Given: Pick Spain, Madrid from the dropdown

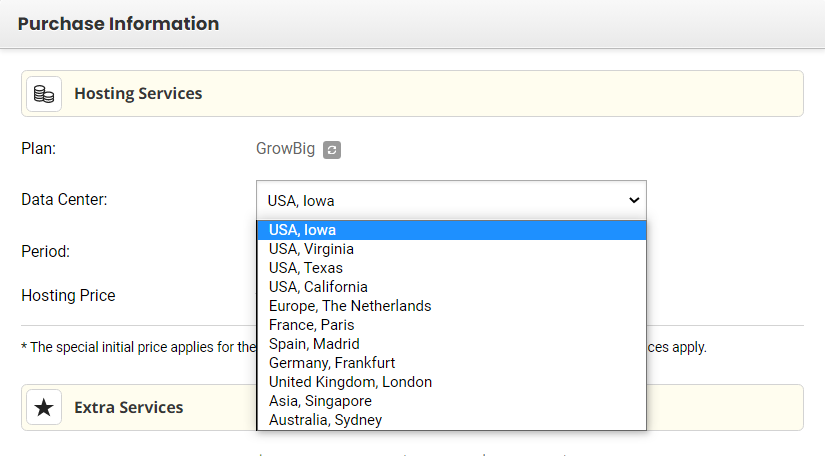Looking at the screenshot, I should [451, 344].
